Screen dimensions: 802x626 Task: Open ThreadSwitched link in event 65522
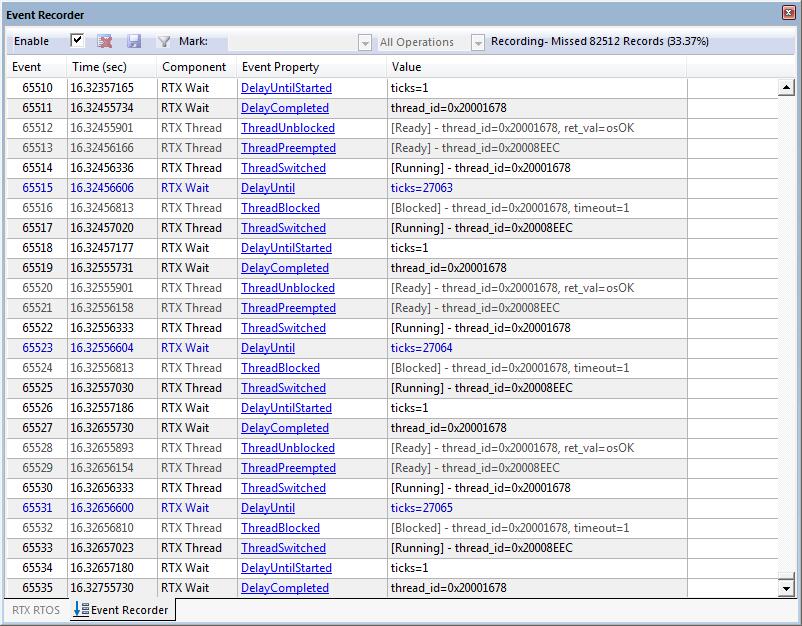coord(283,328)
